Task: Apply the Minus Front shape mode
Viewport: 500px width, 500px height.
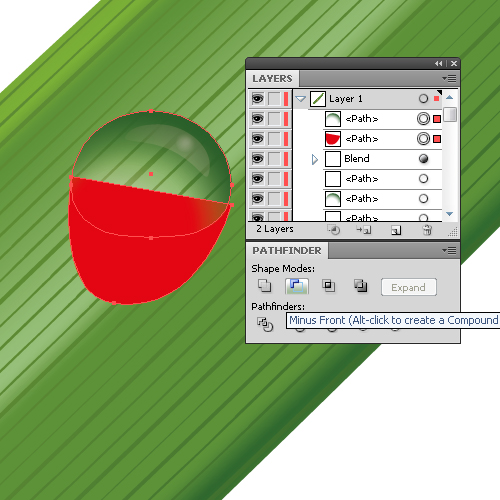Action: tap(297, 286)
